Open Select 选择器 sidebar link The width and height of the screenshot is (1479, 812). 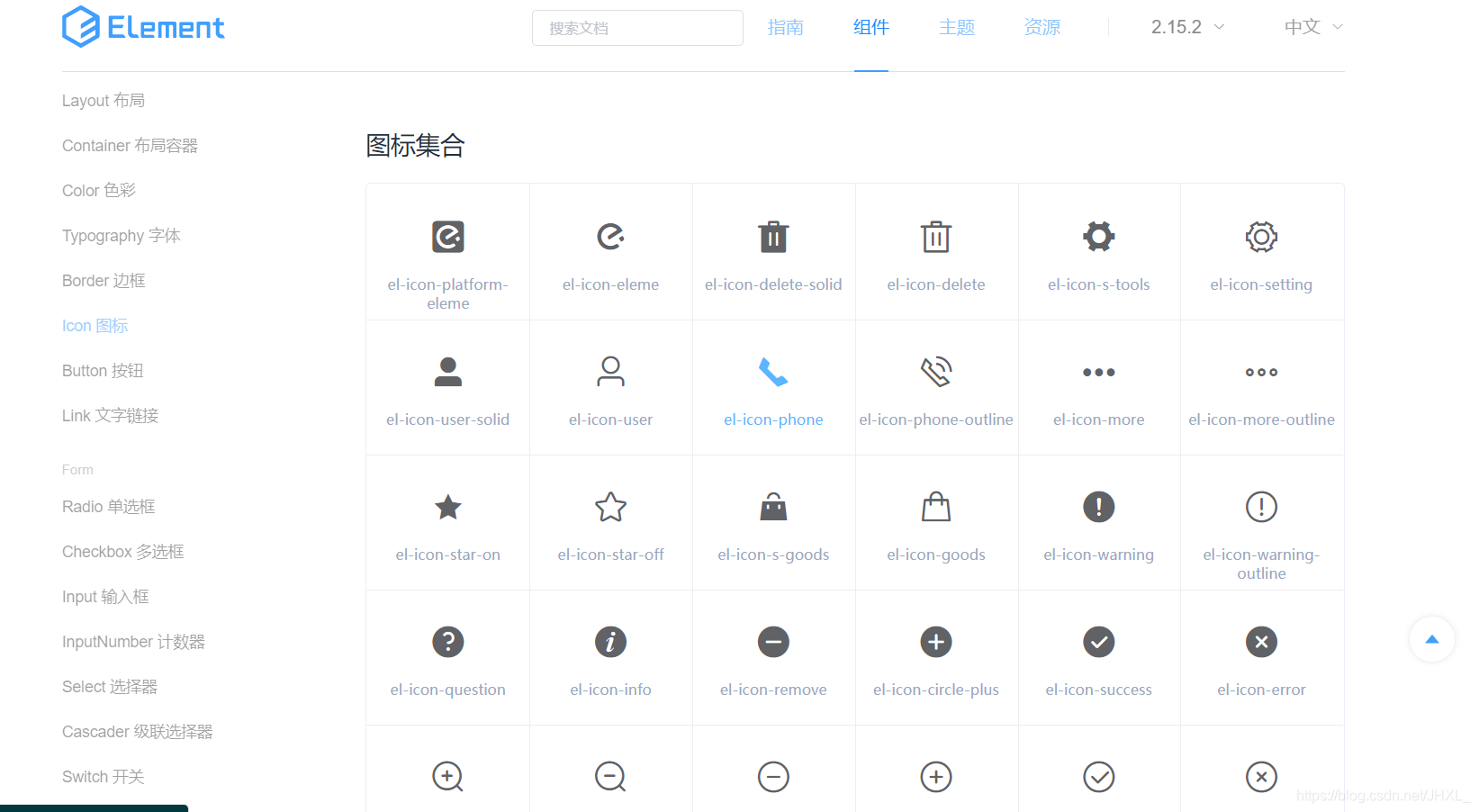pyautogui.click(x=110, y=687)
